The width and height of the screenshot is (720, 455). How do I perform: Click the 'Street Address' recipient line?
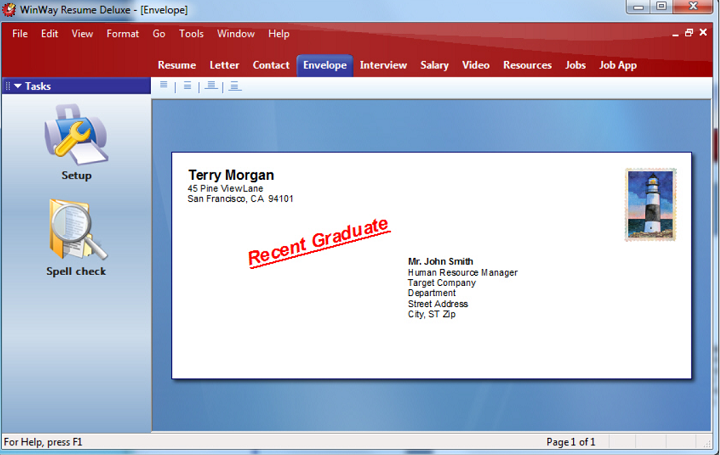pyautogui.click(x=438, y=303)
